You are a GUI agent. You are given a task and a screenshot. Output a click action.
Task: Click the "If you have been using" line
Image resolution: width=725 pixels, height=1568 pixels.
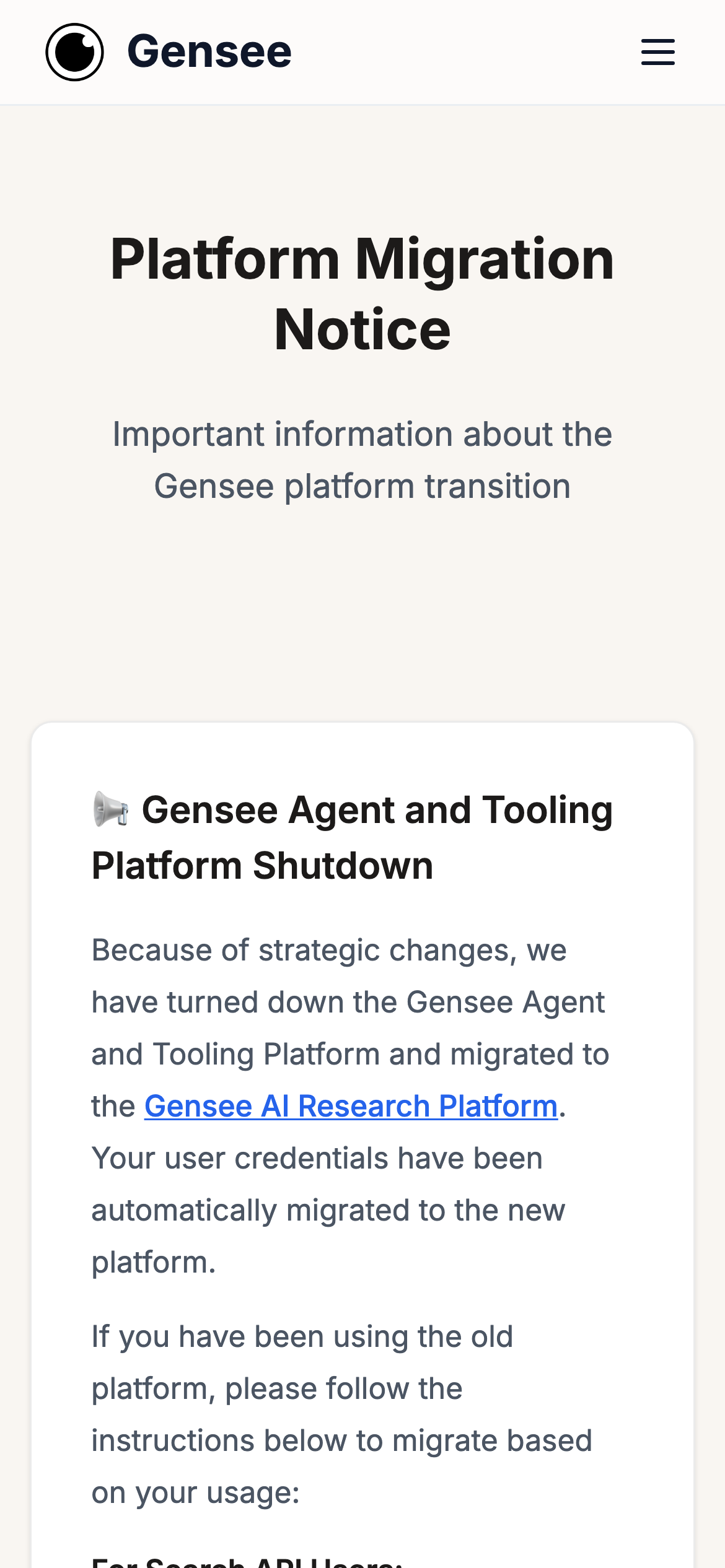coord(302,1336)
